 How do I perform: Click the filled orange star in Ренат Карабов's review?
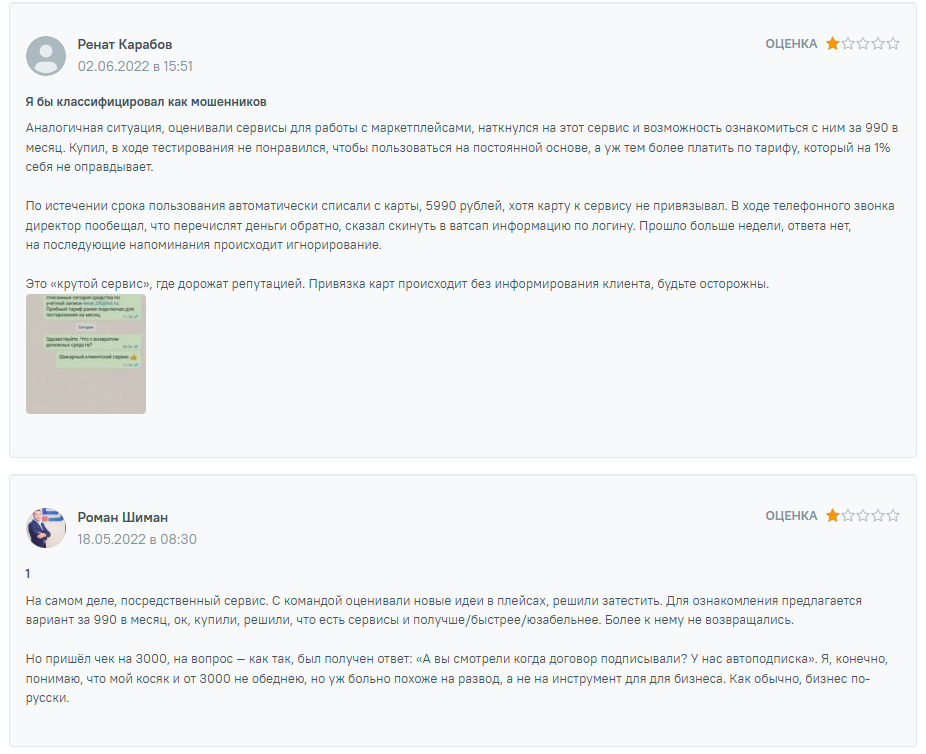(832, 44)
